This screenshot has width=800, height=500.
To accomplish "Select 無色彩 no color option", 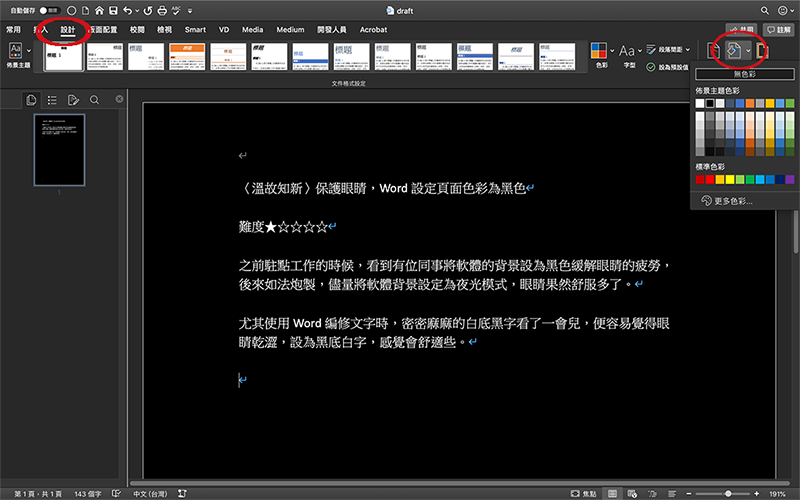I will pyautogui.click(x=744, y=74).
